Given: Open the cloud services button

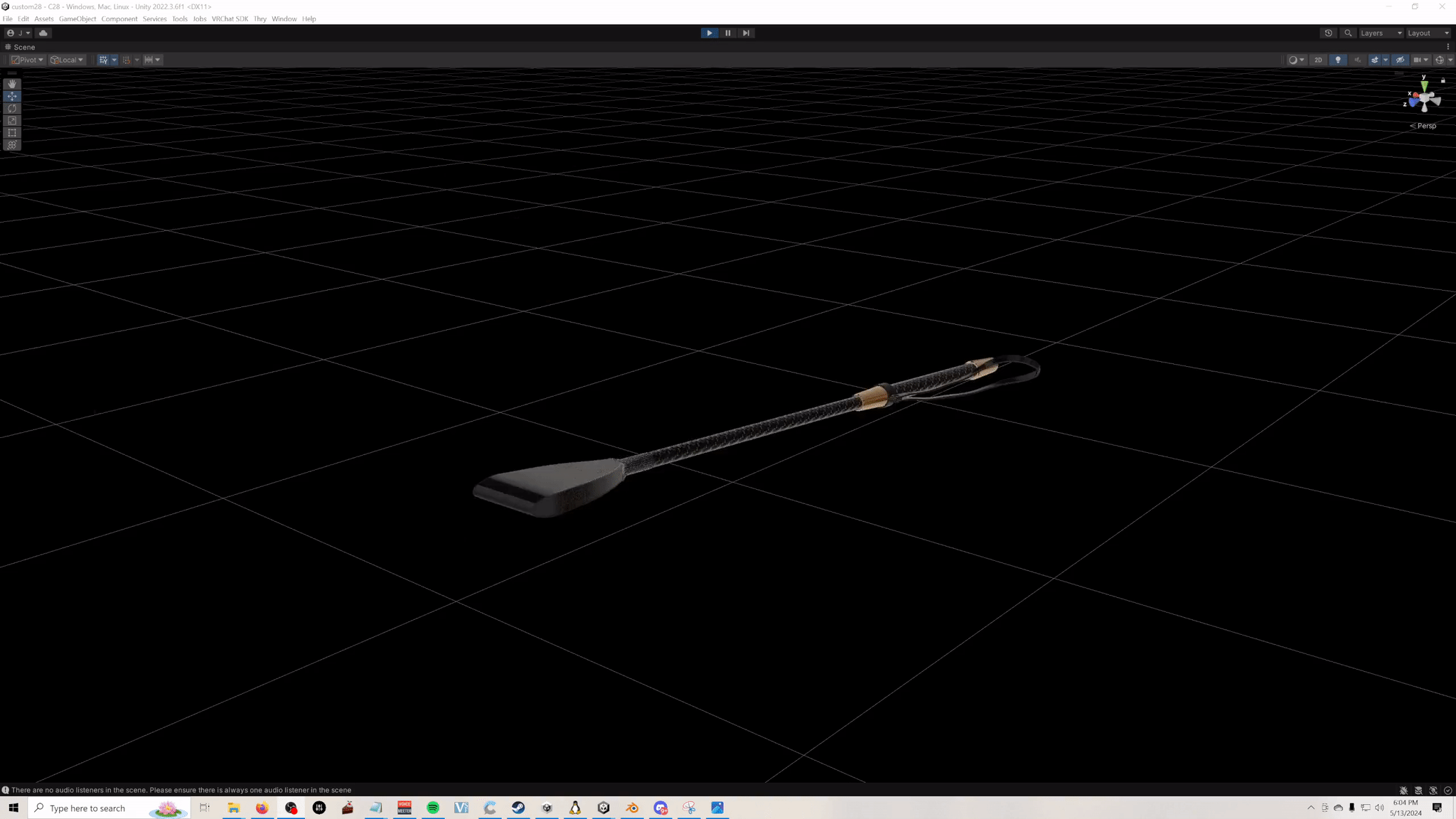Looking at the screenshot, I should [43, 33].
